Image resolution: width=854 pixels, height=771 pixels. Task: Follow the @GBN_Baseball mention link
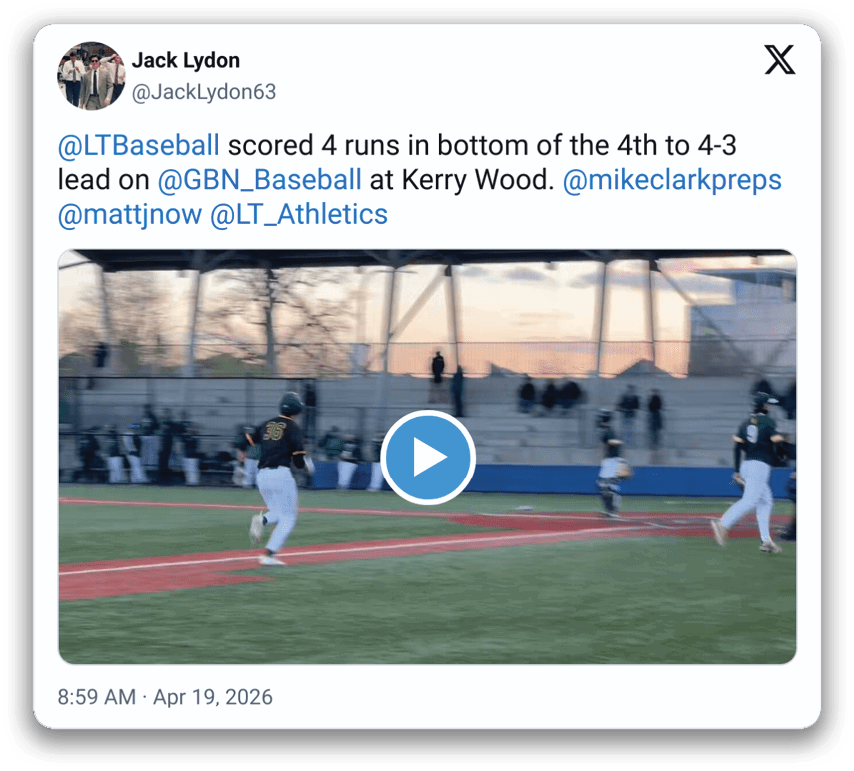point(259,180)
